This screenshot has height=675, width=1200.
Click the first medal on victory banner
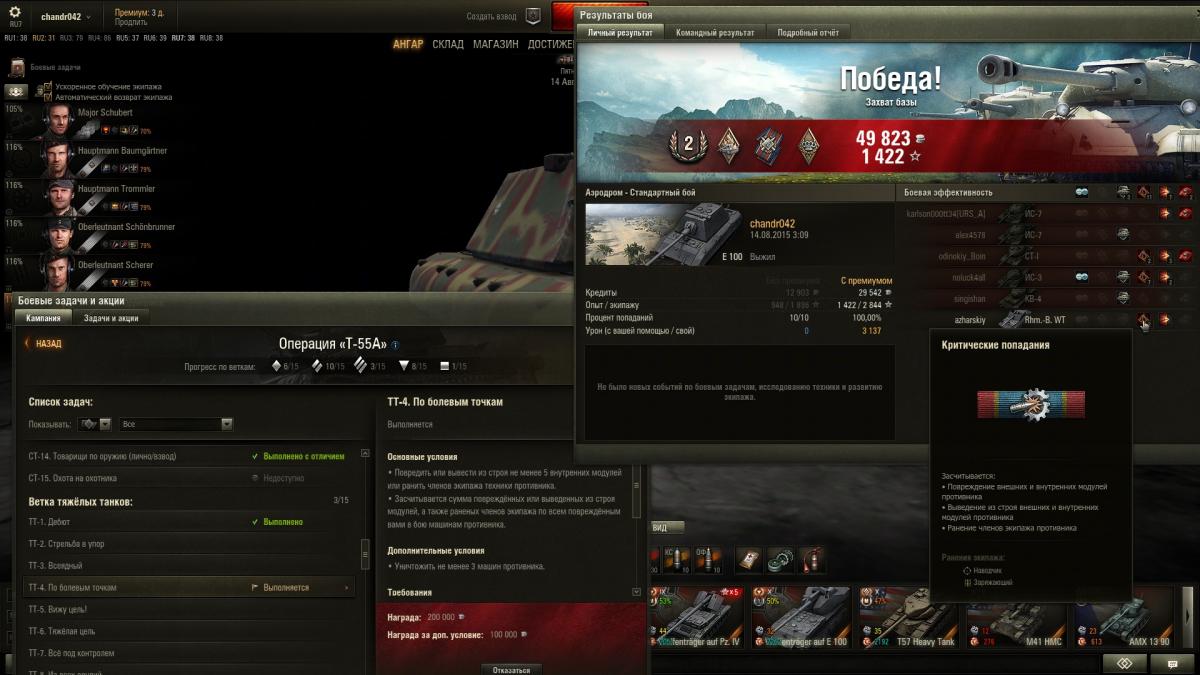pos(688,146)
